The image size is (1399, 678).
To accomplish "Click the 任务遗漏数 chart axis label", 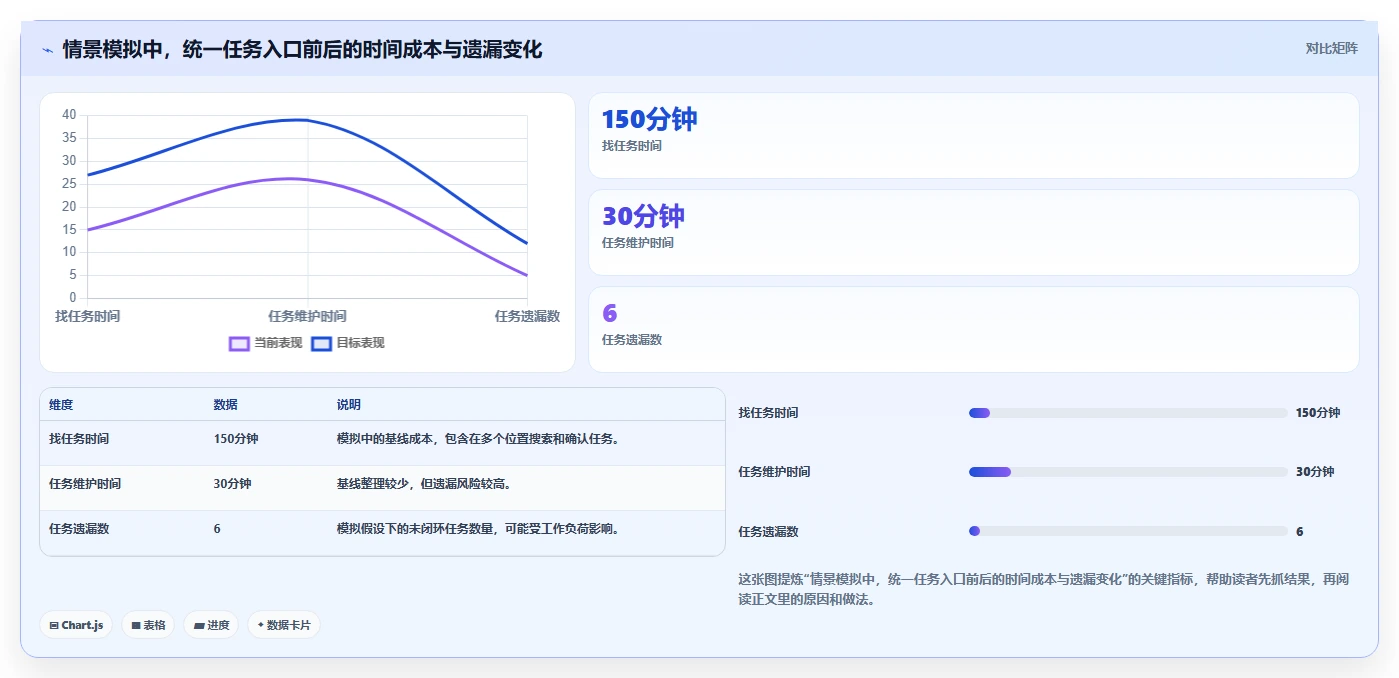I will pyautogui.click(x=527, y=316).
